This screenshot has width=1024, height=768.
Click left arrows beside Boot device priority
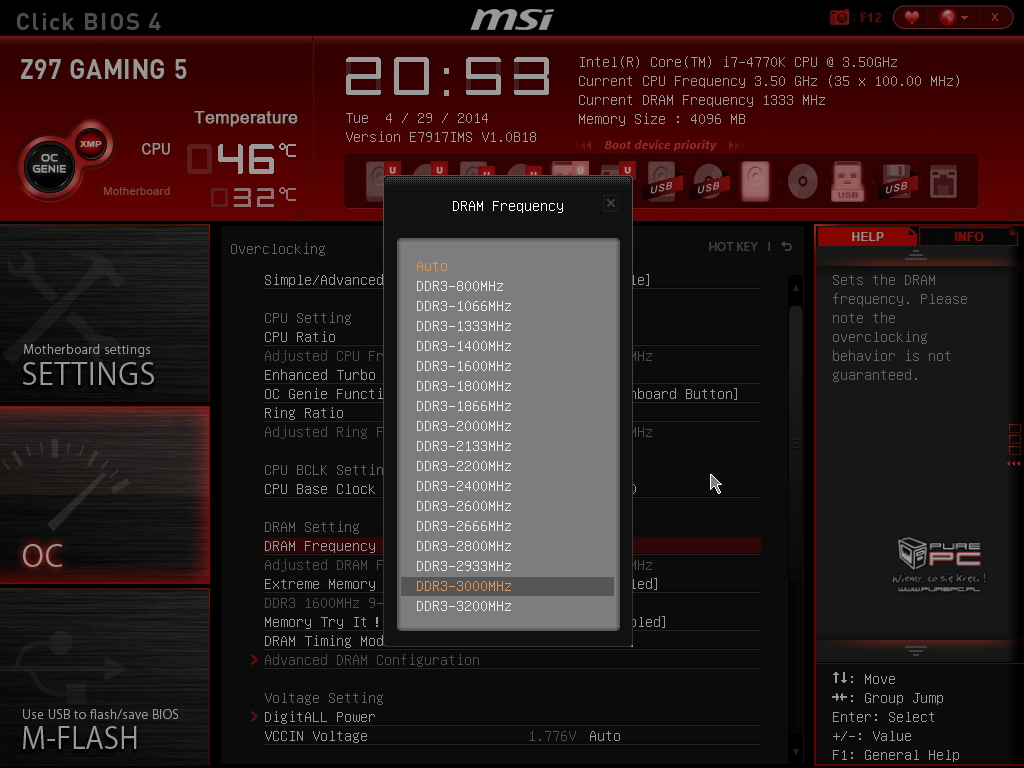[584, 145]
